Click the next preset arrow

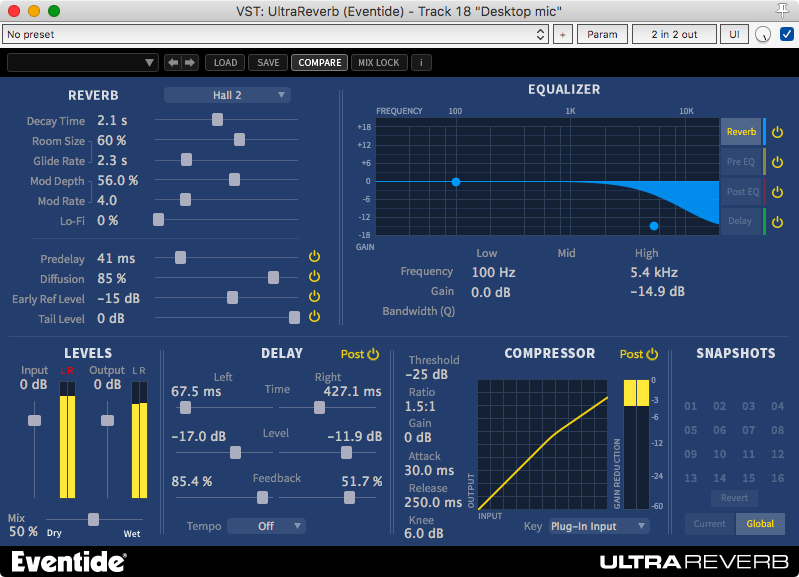tap(190, 62)
